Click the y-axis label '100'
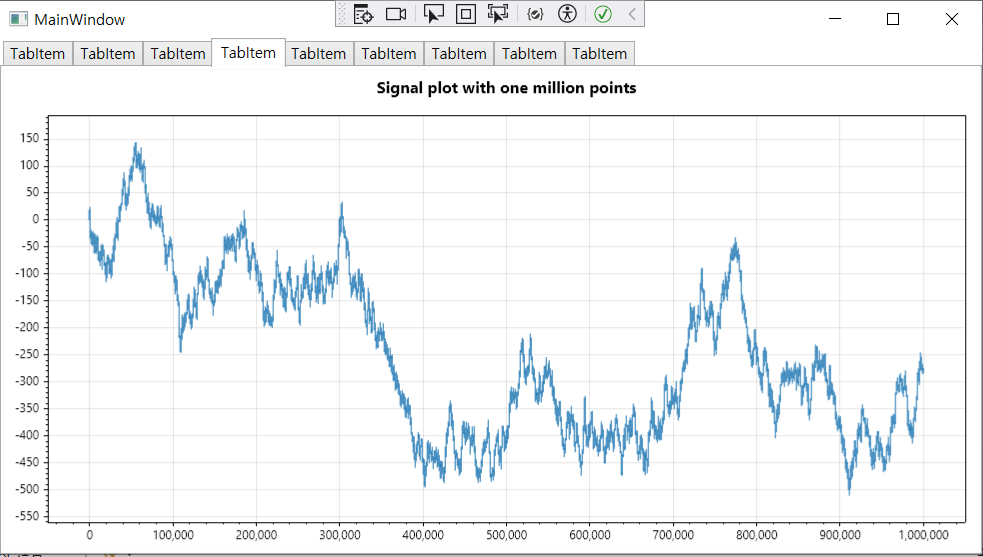This screenshot has width=983, height=557. pos(29,165)
